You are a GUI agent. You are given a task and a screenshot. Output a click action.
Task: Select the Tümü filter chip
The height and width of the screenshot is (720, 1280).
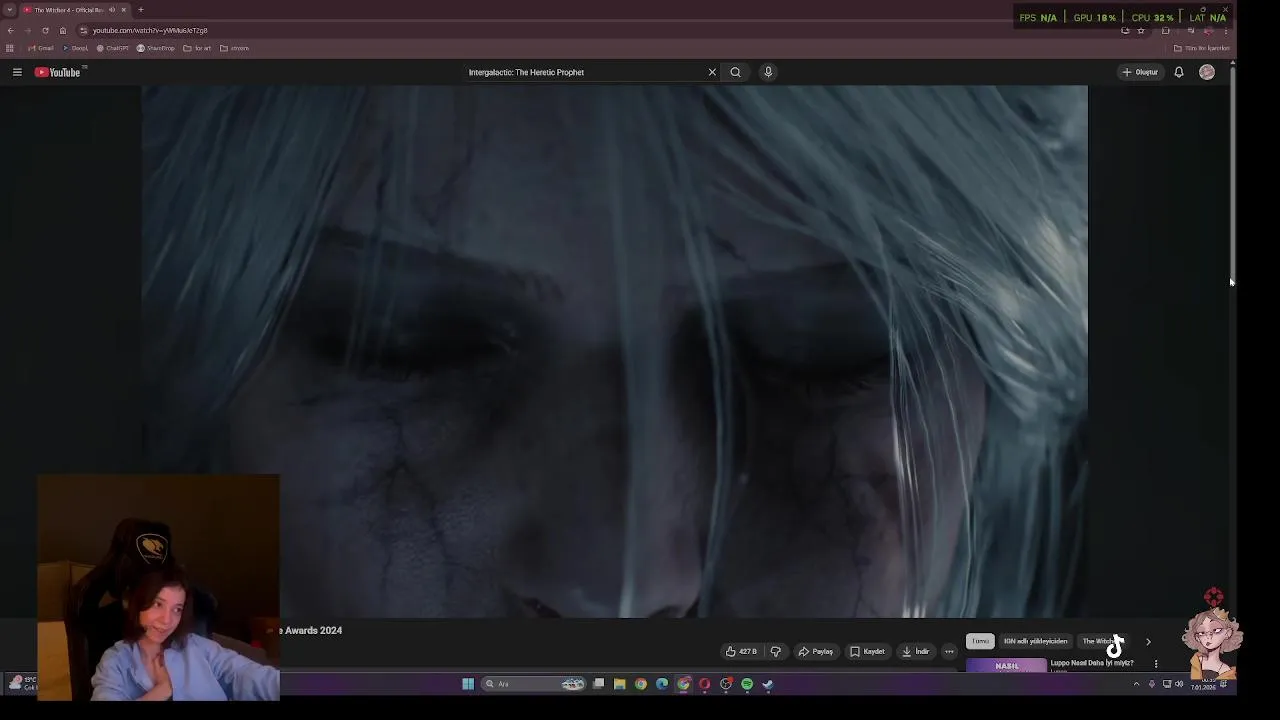click(x=980, y=641)
